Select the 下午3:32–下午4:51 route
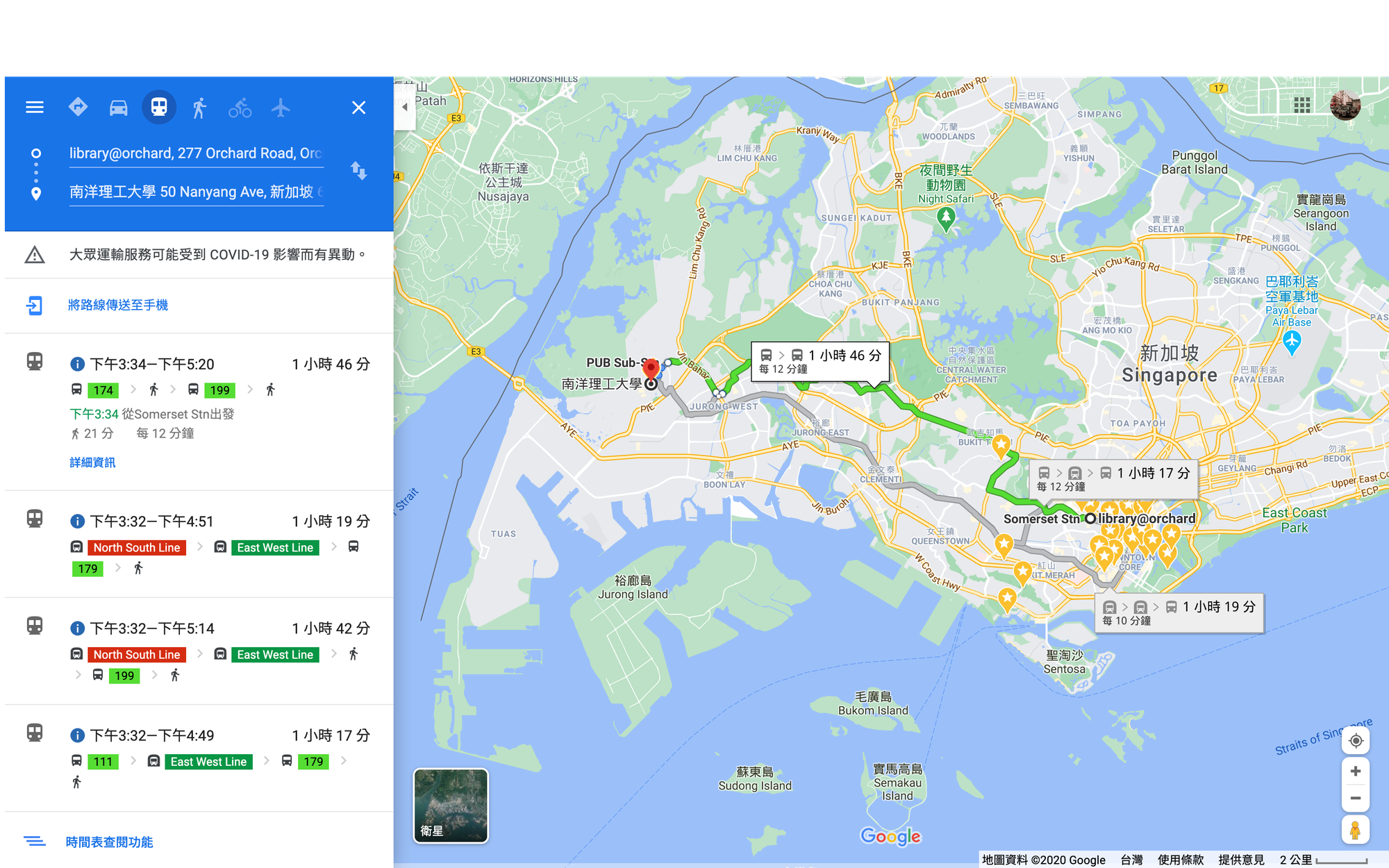 [x=199, y=544]
